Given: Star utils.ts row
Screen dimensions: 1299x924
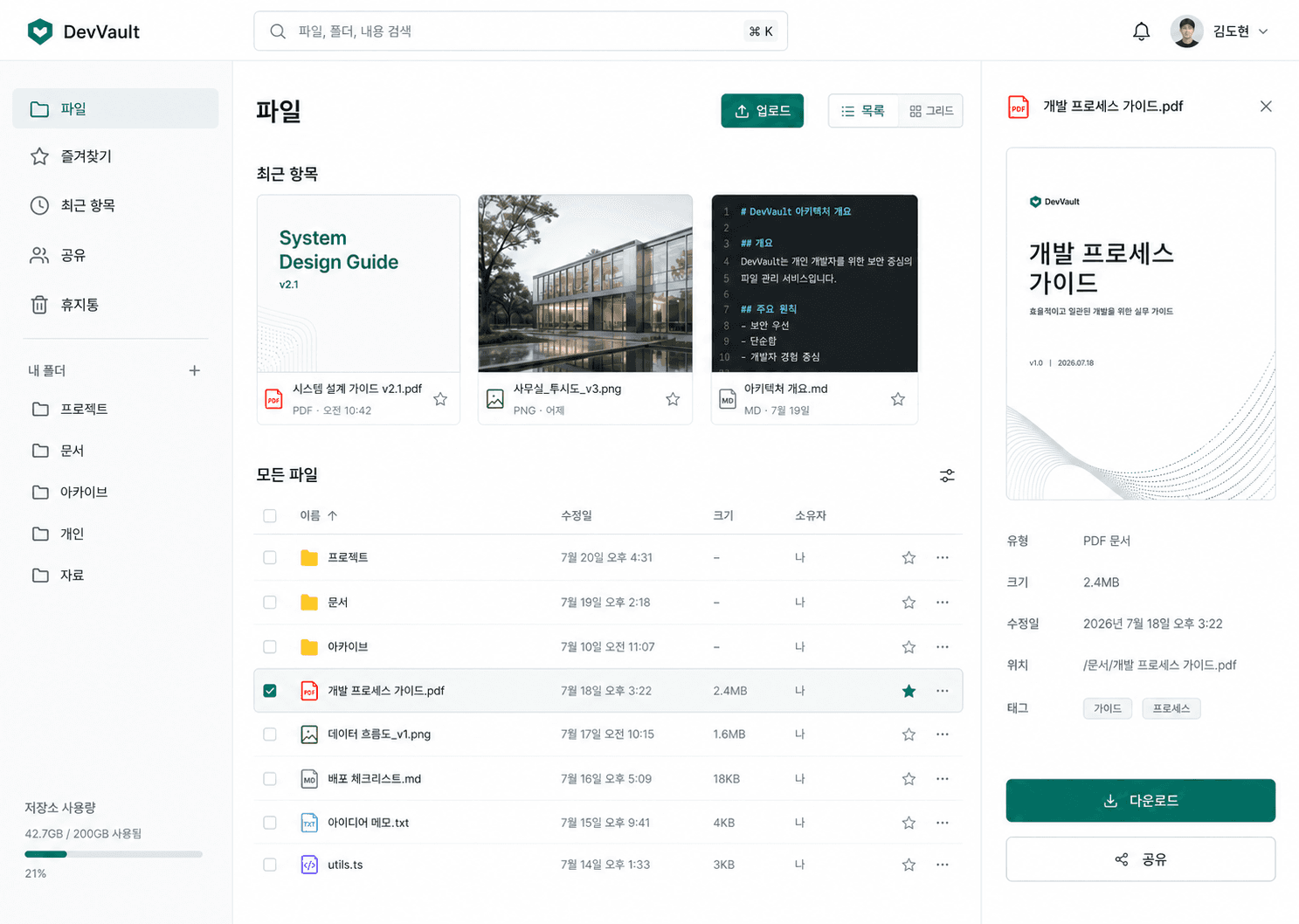Looking at the screenshot, I should pos(909,865).
